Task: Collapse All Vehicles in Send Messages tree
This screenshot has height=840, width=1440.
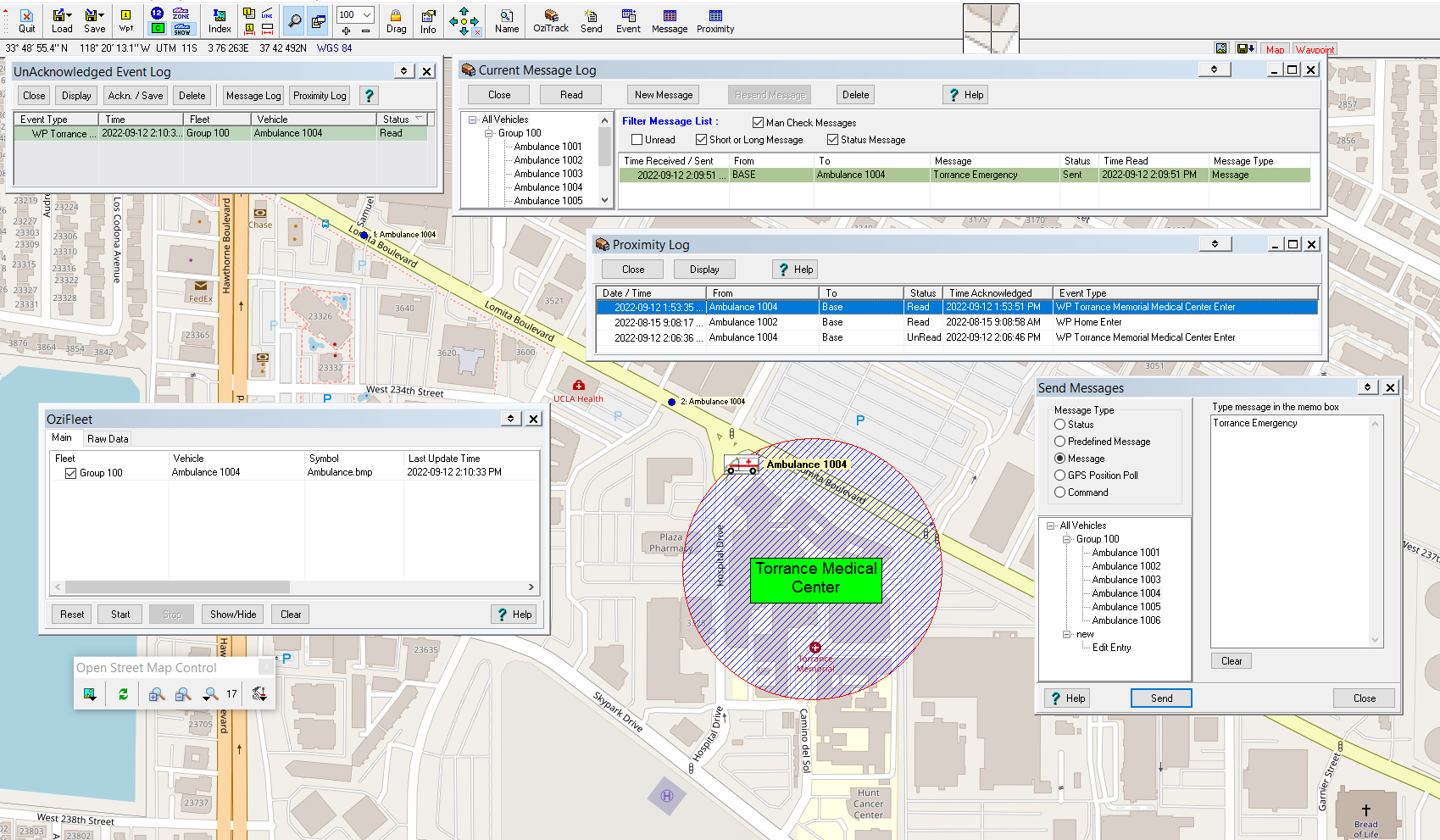Action: (x=1050, y=526)
